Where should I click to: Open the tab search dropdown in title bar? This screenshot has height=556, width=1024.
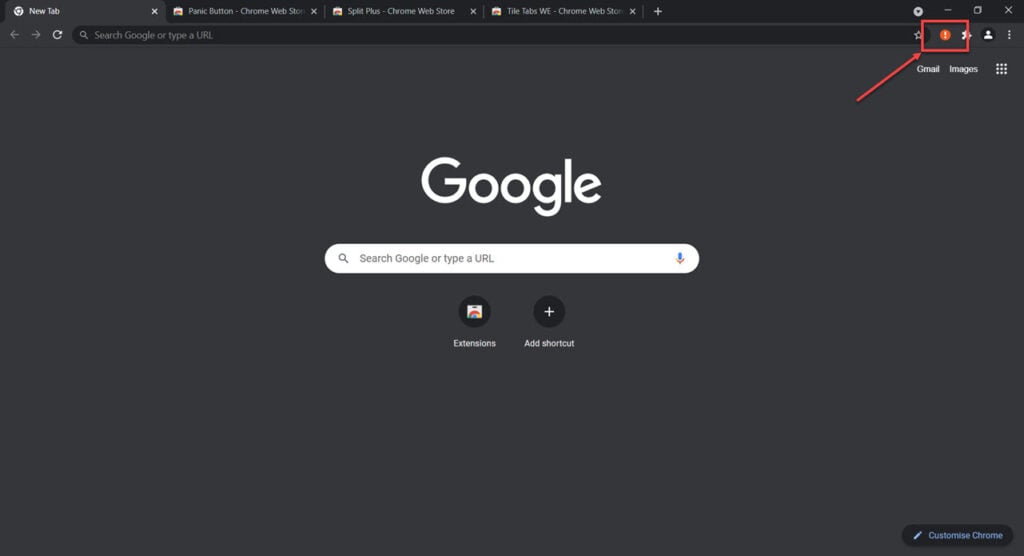(x=918, y=11)
